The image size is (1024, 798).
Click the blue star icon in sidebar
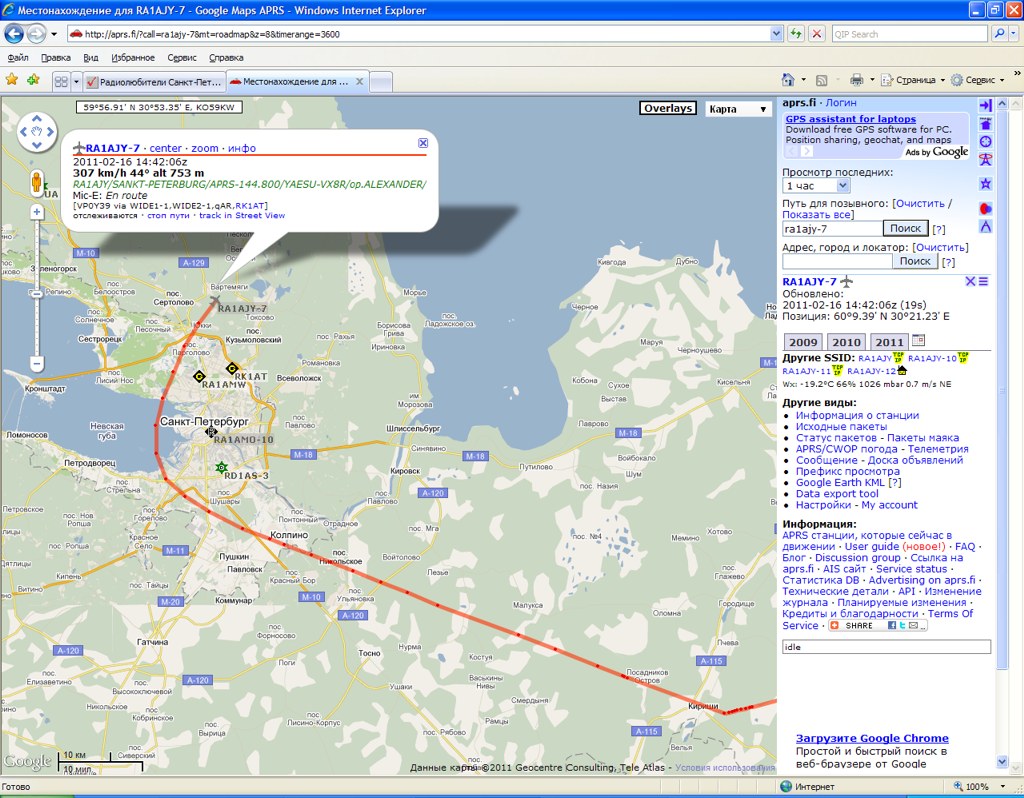point(986,183)
